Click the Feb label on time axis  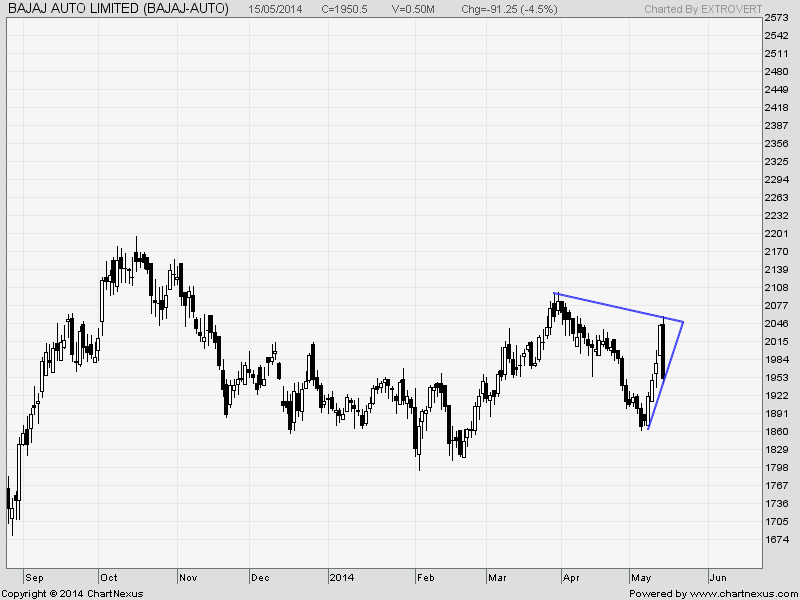425,577
